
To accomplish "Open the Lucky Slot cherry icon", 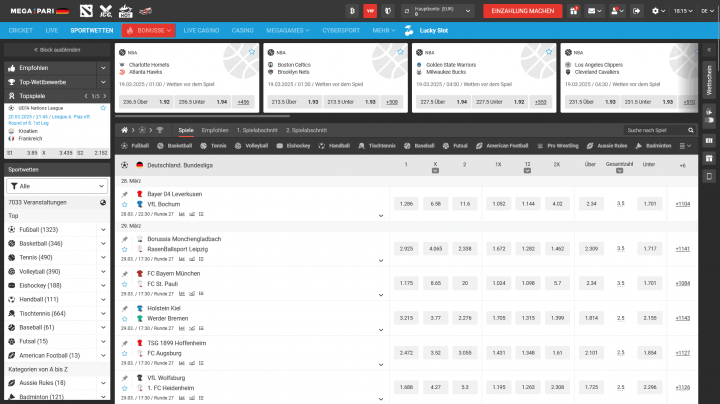I will click(x=409, y=31).
